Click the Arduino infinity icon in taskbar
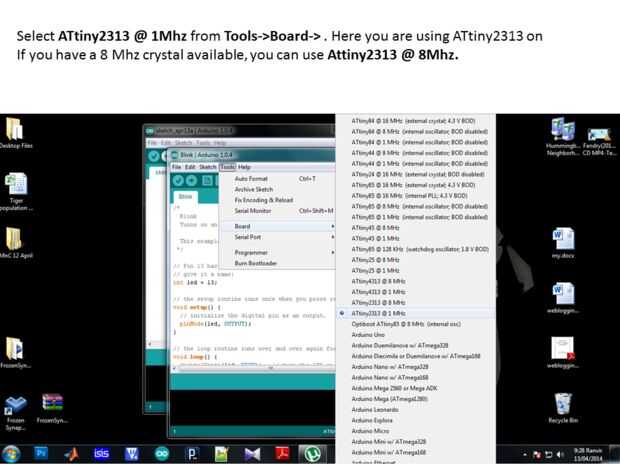The height and width of the screenshot is (465, 620). click(x=162, y=454)
